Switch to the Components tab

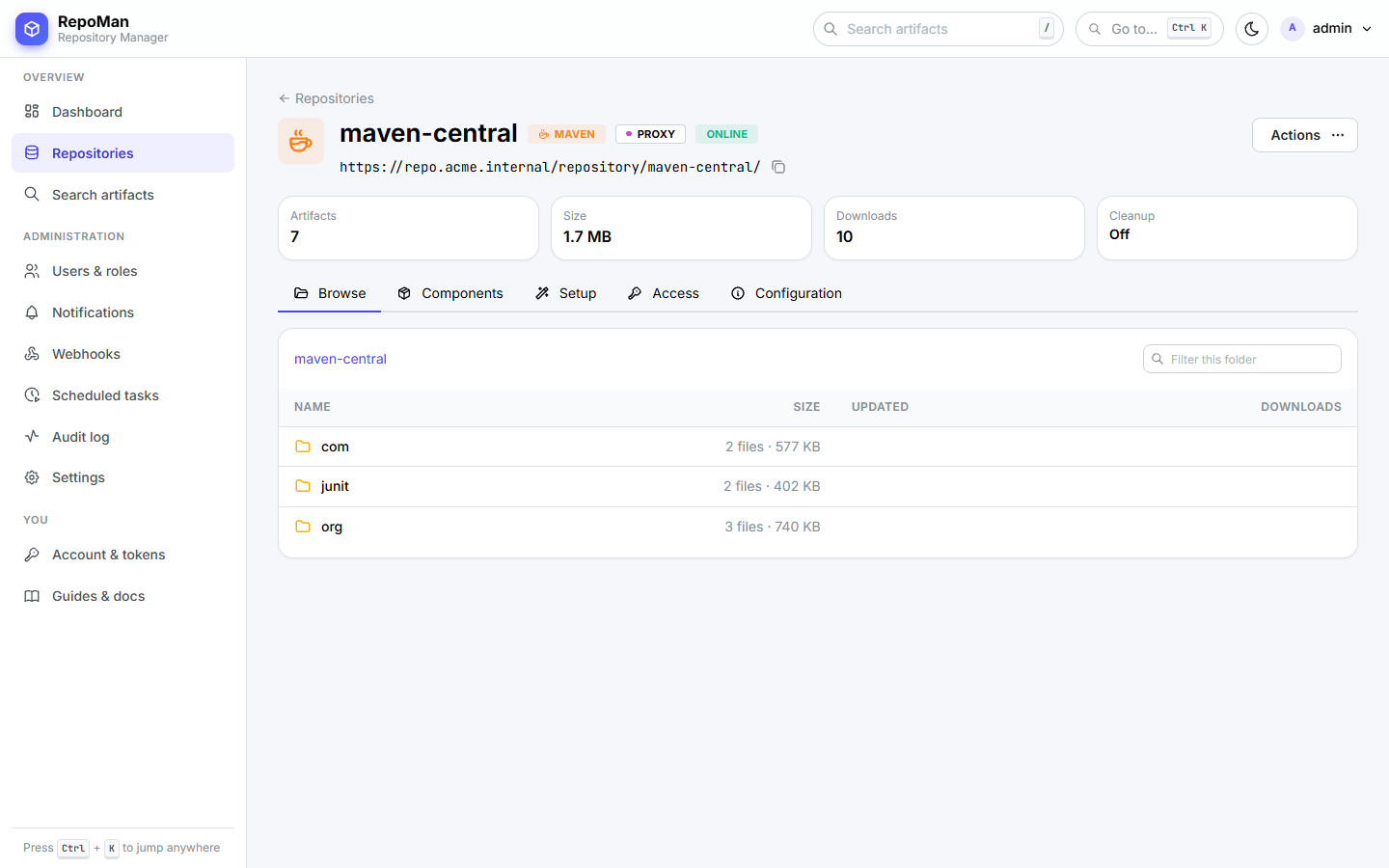coord(450,293)
